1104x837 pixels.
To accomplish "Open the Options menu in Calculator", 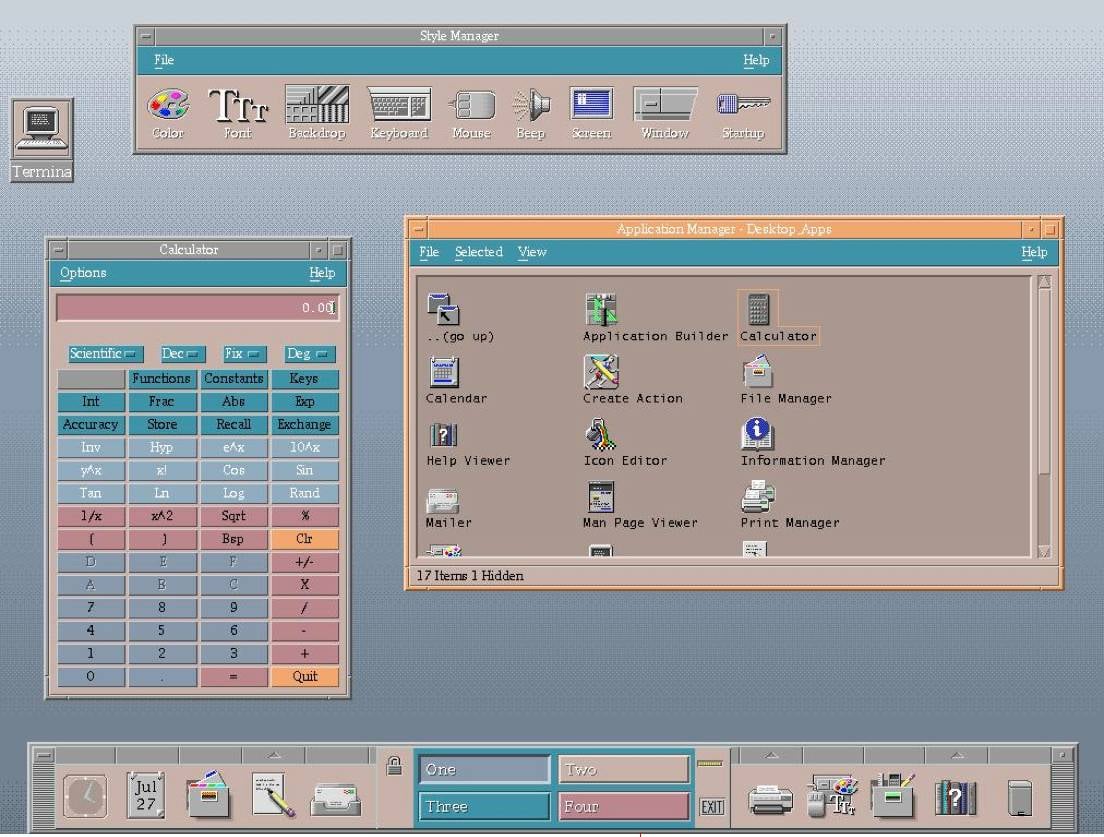I will pos(83,273).
